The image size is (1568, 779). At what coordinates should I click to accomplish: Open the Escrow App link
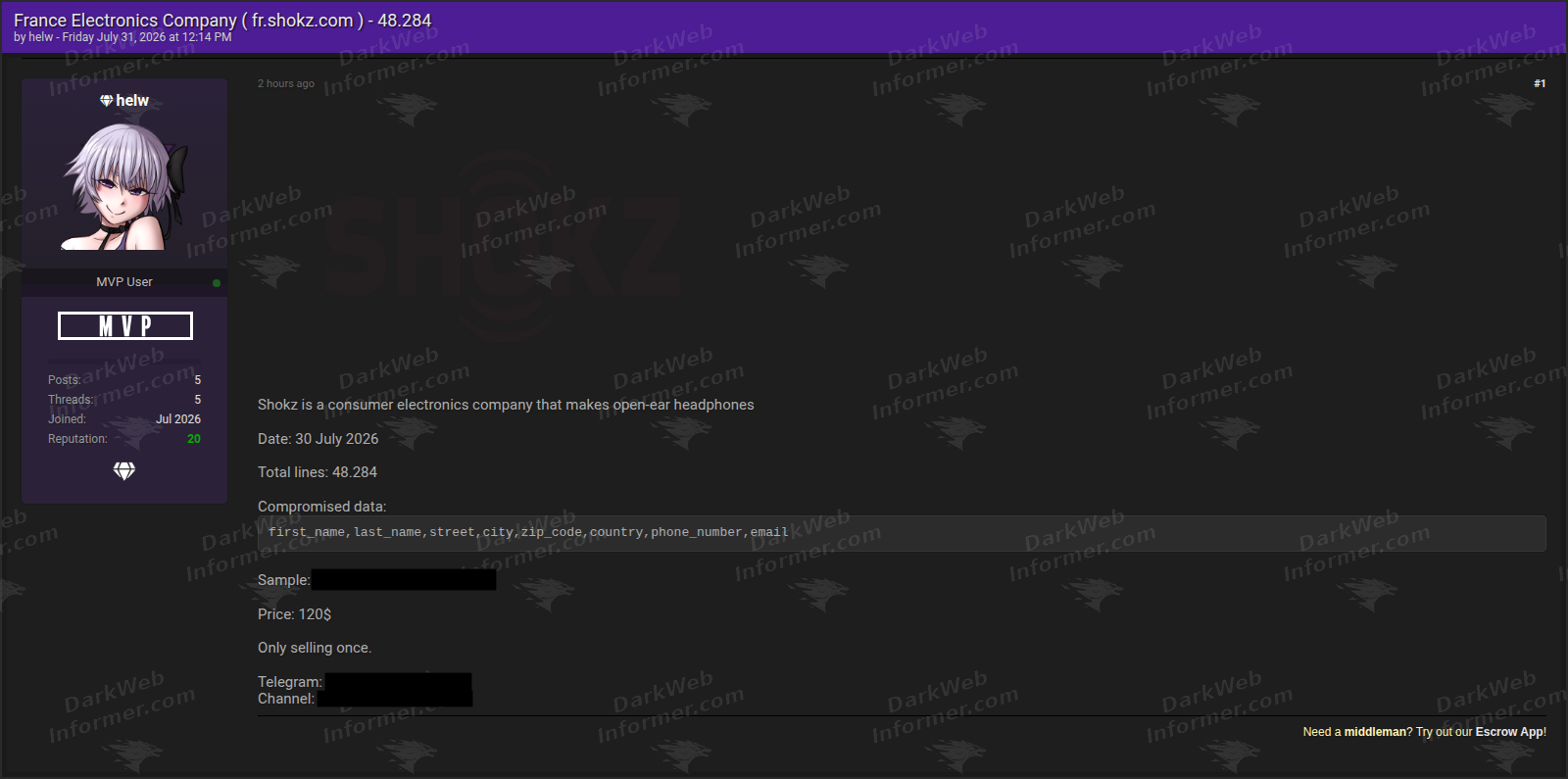[1509, 732]
